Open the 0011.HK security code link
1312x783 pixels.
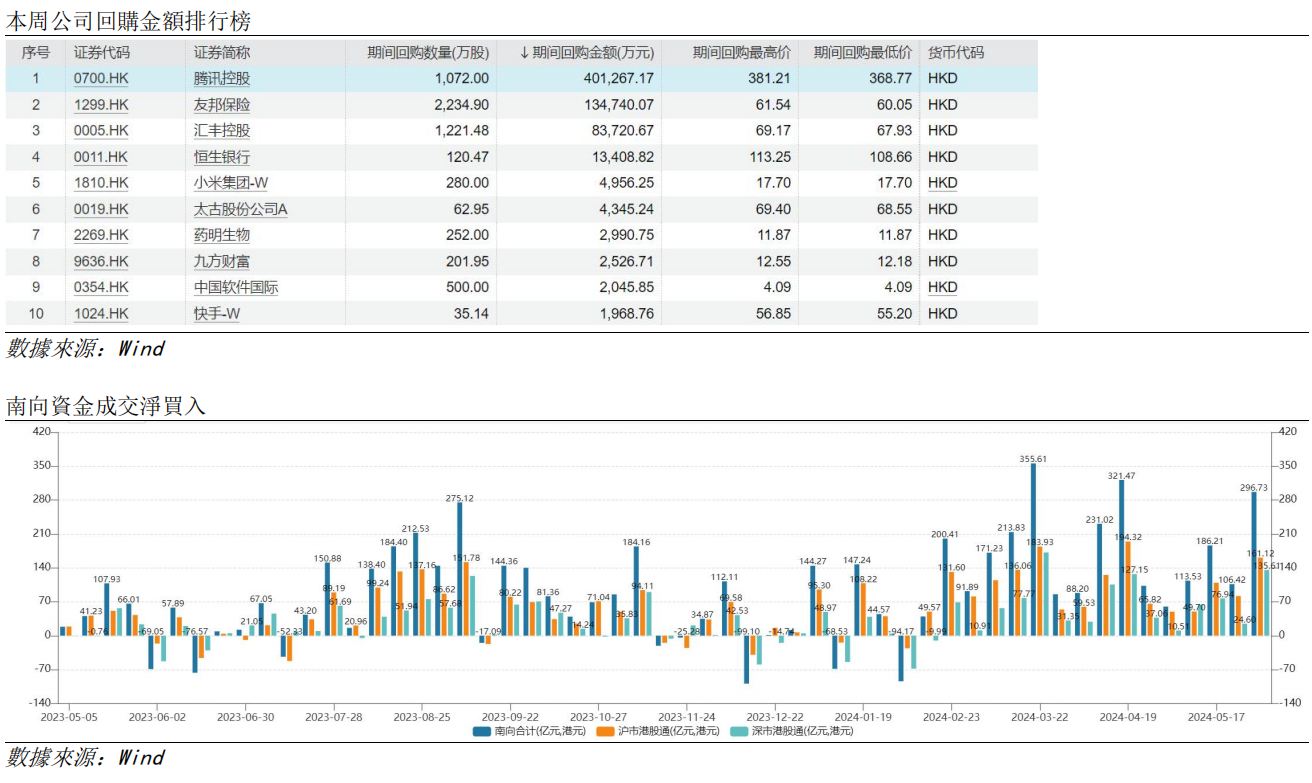pyautogui.click(x=101, y=156)
